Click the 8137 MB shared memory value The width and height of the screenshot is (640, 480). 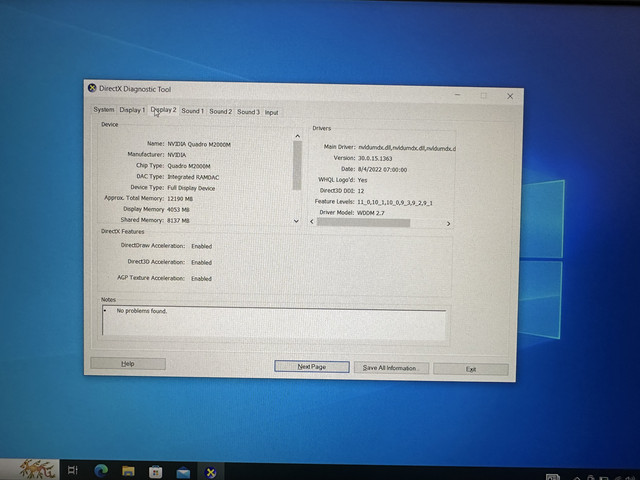tap(178, 220)
